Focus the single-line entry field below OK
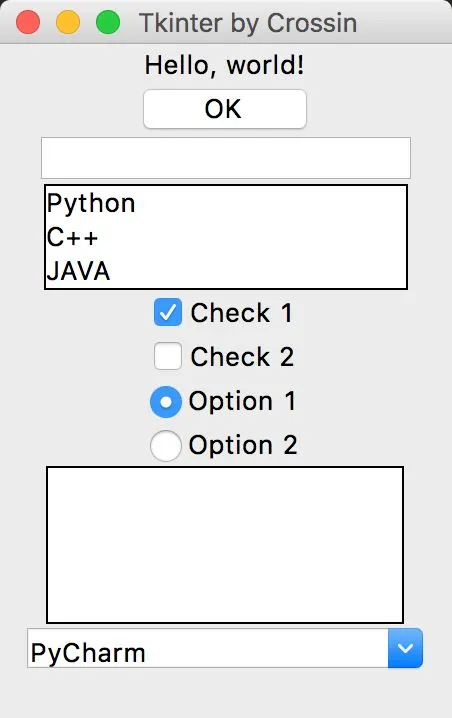Screen dimensions: 452x718 click(226, 158)
